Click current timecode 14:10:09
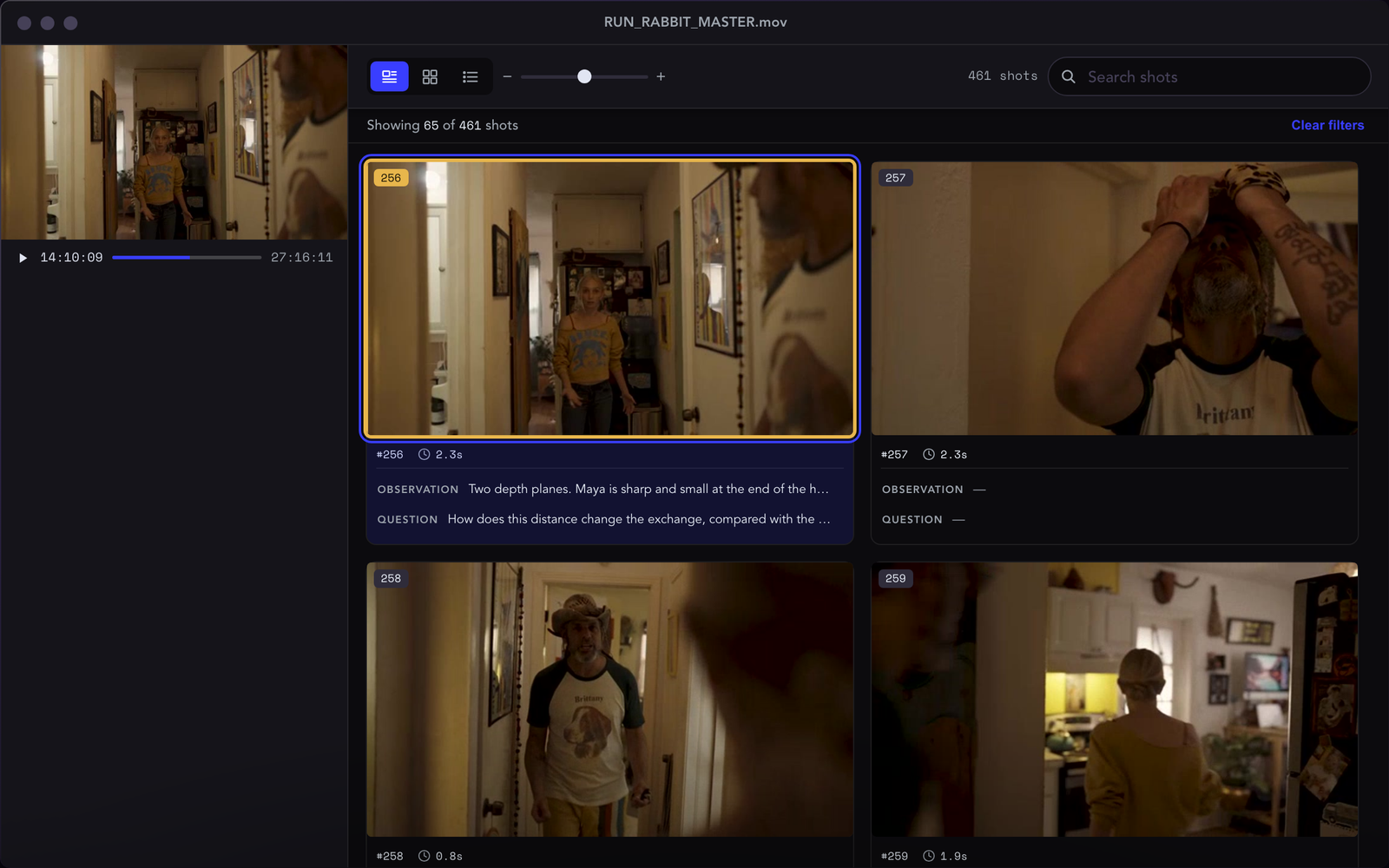Image resolution: width=1389 pixels, height=868 pixels. 71,258
